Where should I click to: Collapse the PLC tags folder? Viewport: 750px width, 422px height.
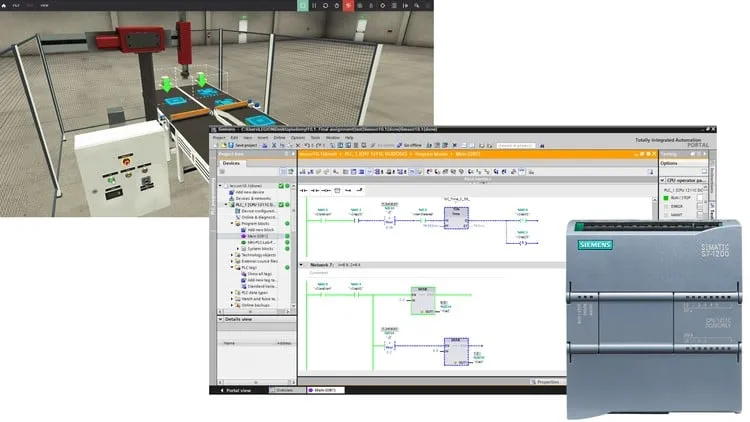(232, 267)
